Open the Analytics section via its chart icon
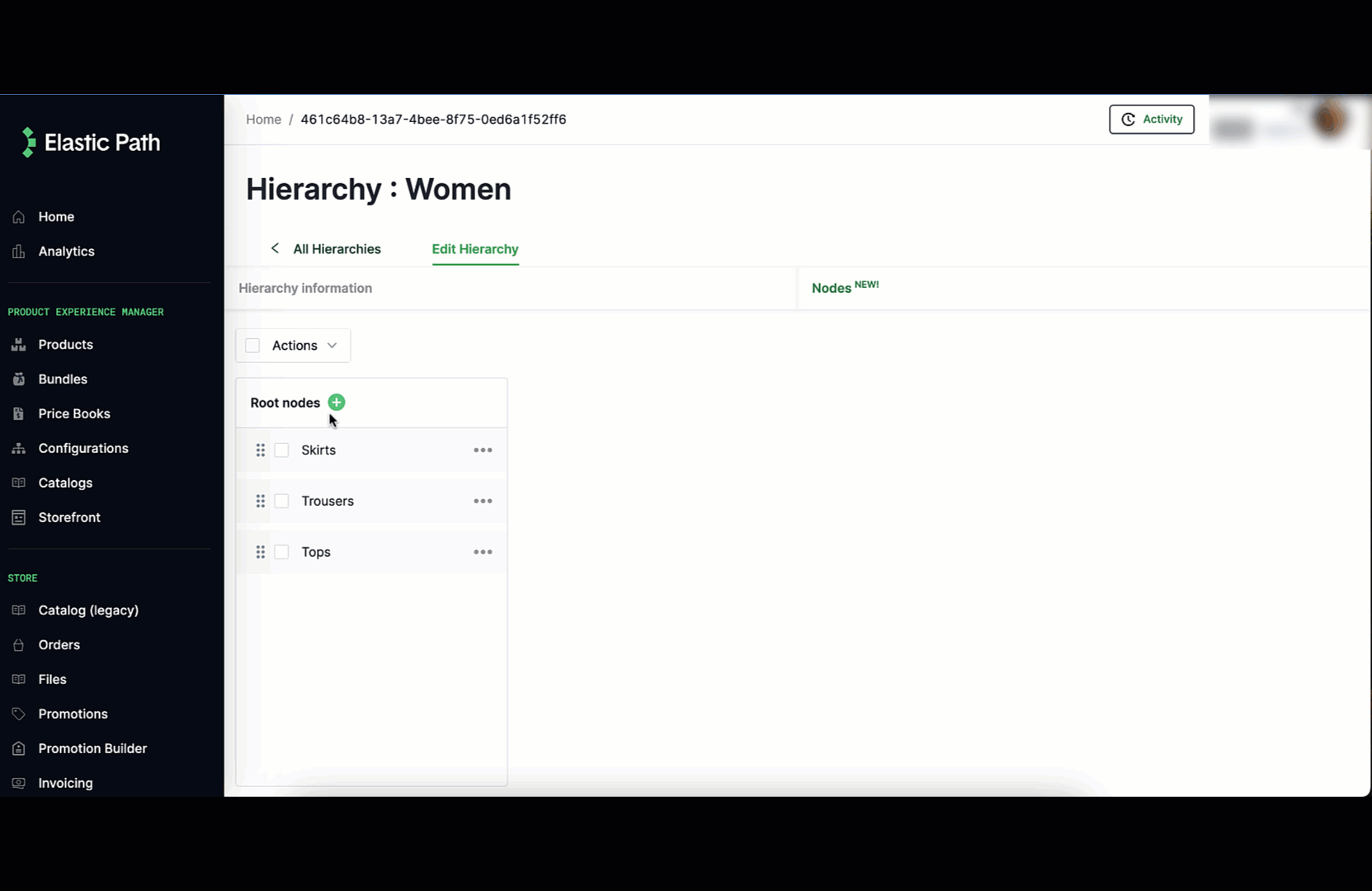Screen dimensions: 1372x891 (x=19, y=251)
